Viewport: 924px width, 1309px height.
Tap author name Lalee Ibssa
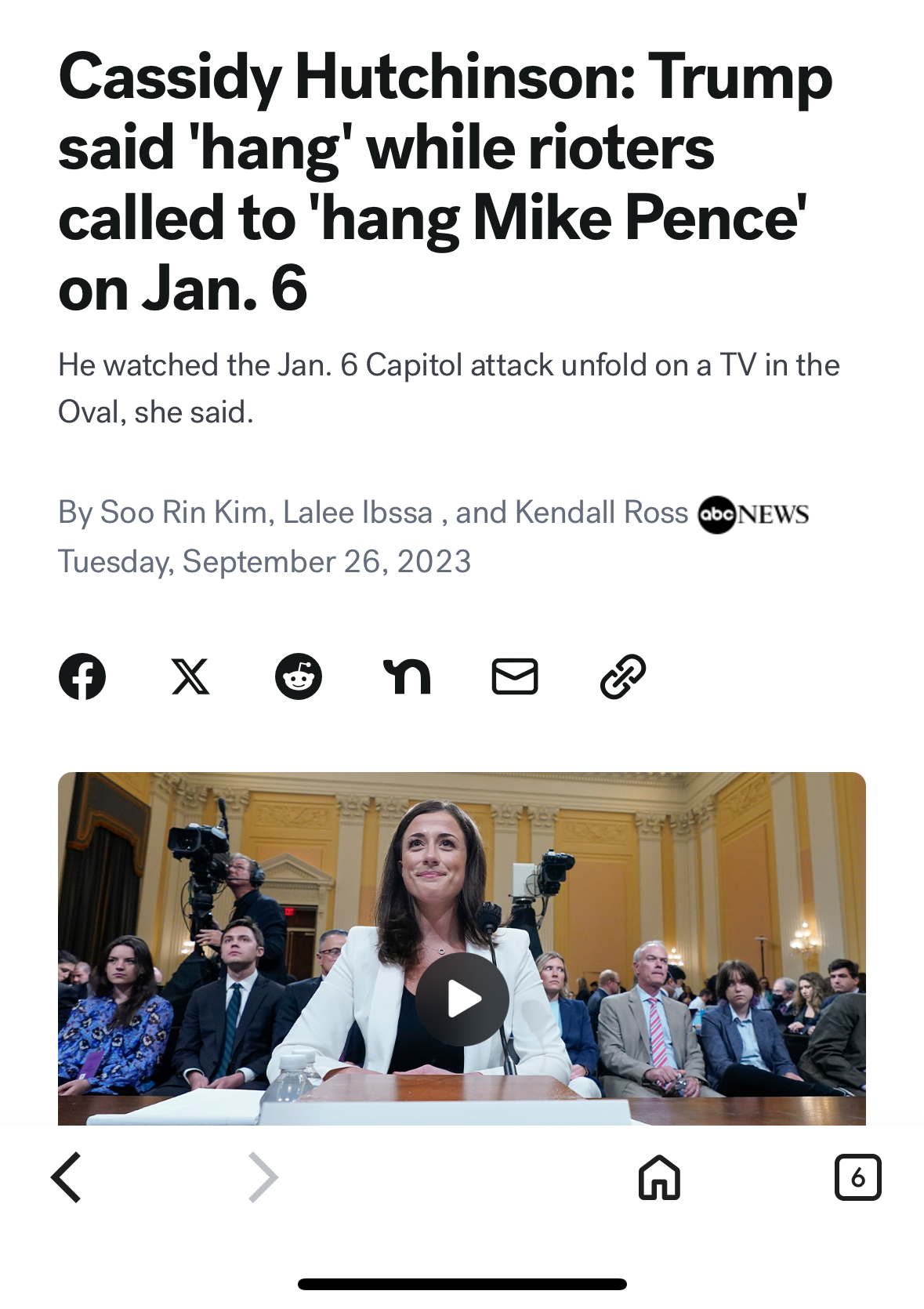357,513
